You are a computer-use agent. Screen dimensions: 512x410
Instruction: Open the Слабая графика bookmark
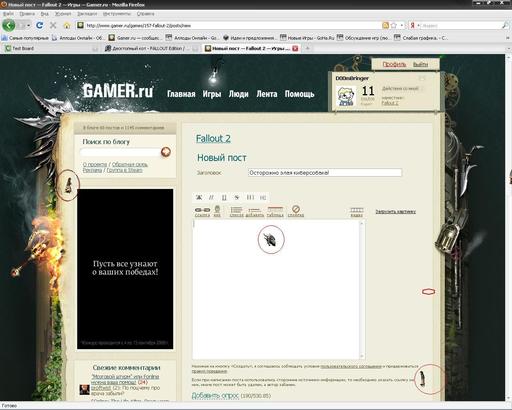421,38
